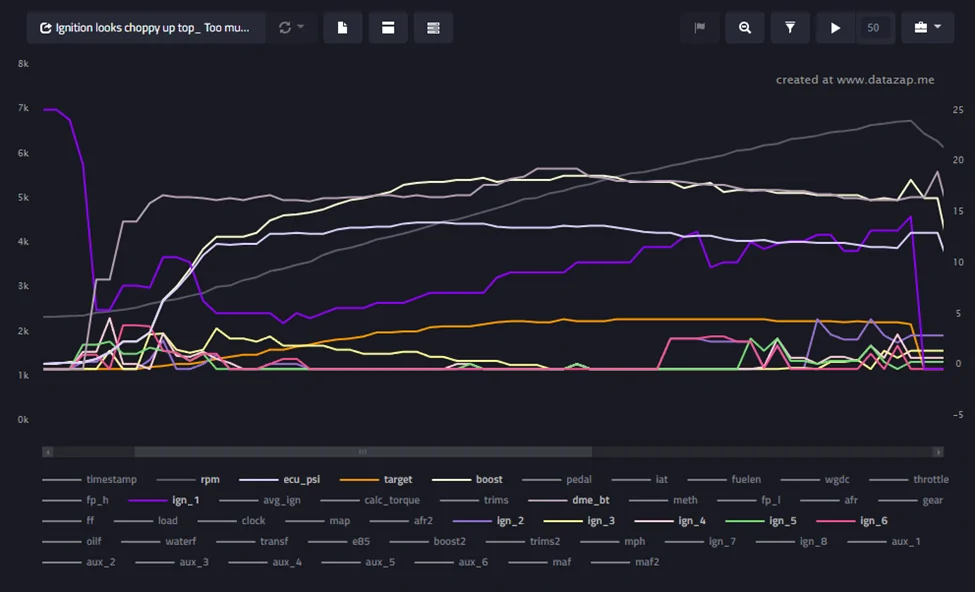Image resolution: width=975 pixels, height=592 pixels.
Task: Enable the ff legend entry
Action: pyautogui.click(x=68, y=520)
